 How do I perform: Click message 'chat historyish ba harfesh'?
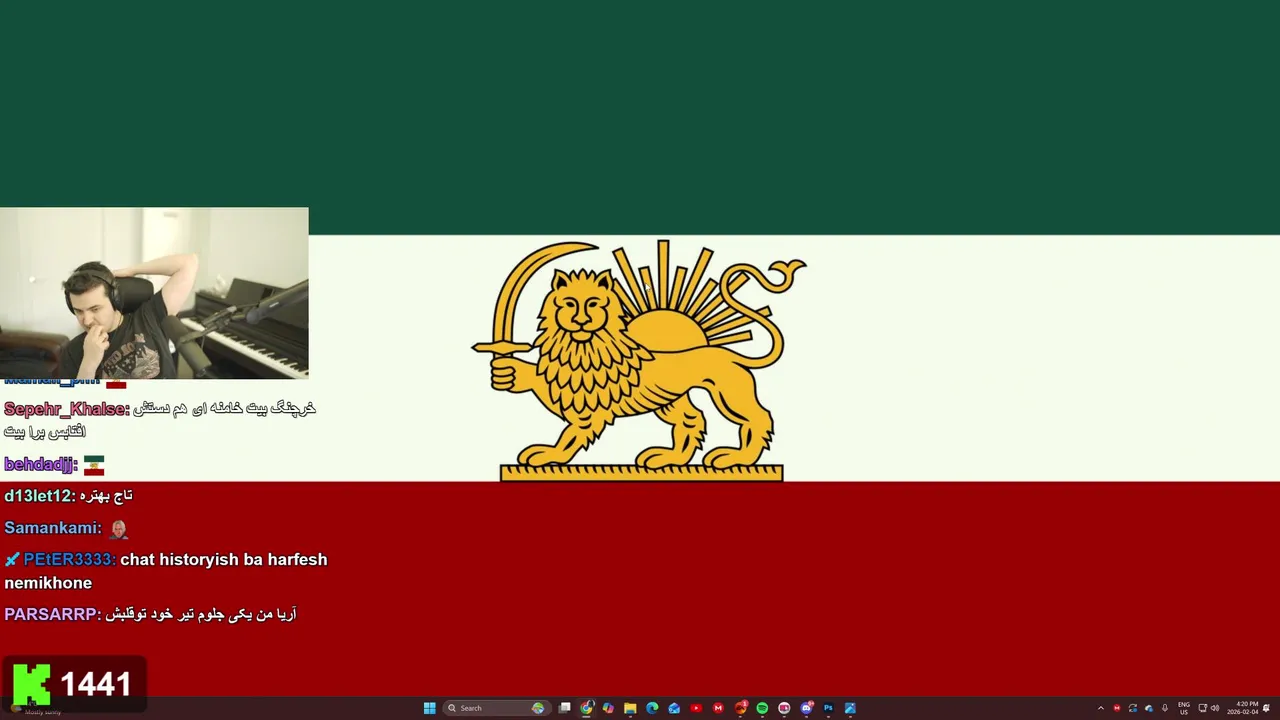tap(224, 560)
